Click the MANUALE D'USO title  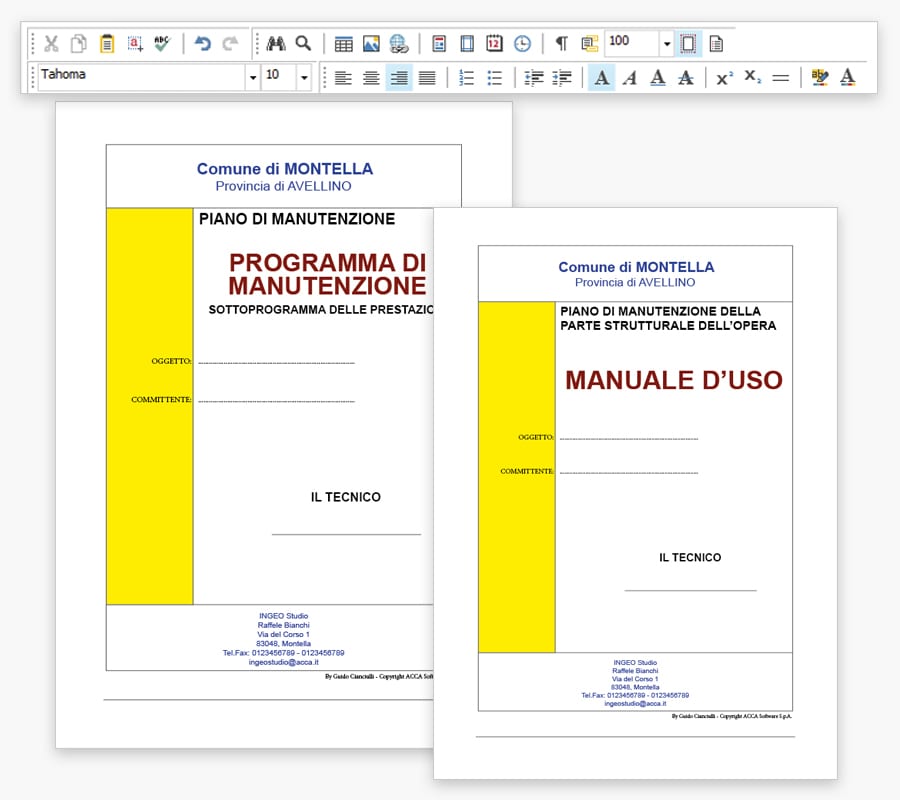coord(673,380)
